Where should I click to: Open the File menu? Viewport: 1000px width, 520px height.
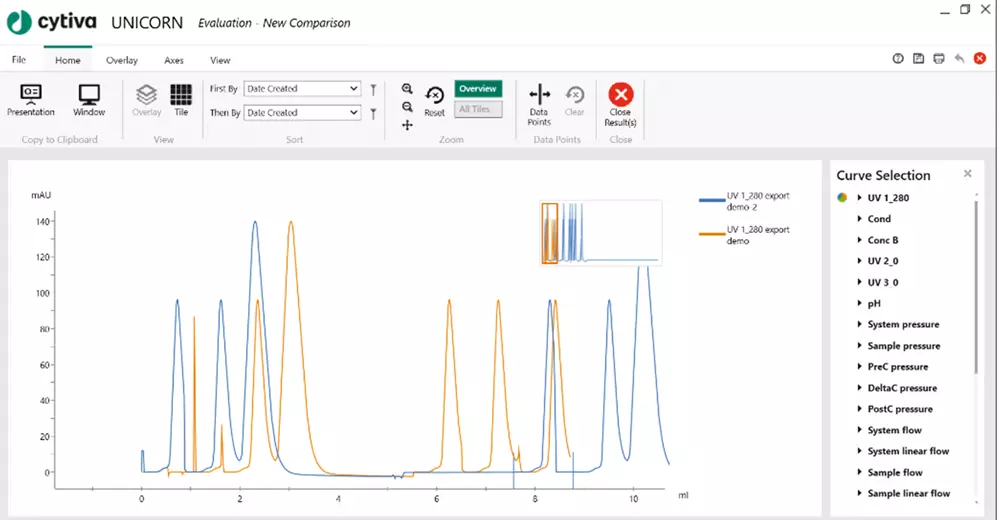(19, 60)
